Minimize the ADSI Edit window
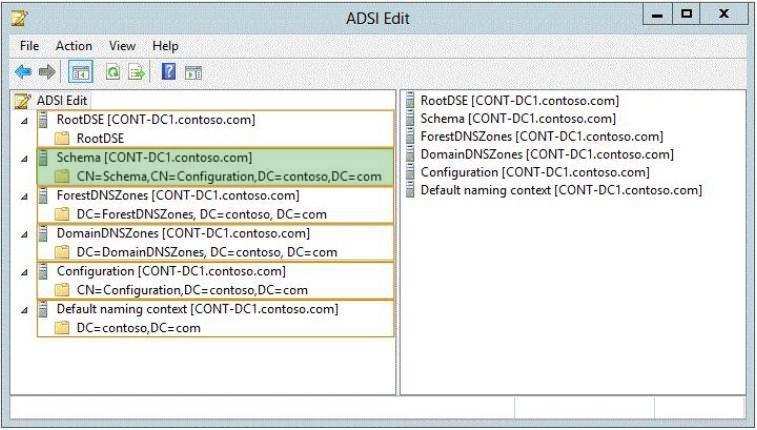 click(x=657, y=14)
